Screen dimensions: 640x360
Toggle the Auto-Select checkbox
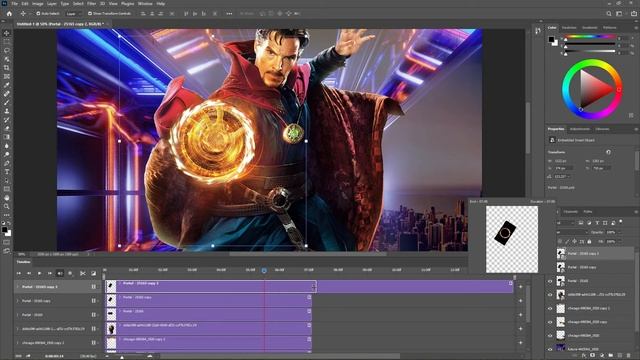38,13
